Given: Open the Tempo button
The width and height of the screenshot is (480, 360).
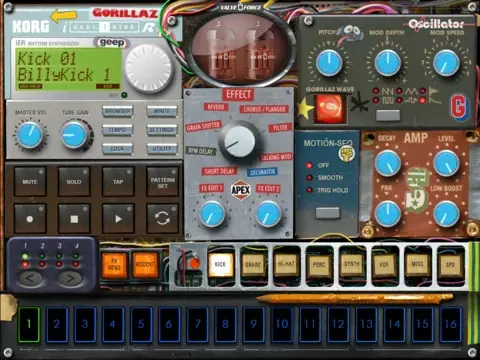Looking at the screenshot, I should [117, 130].
